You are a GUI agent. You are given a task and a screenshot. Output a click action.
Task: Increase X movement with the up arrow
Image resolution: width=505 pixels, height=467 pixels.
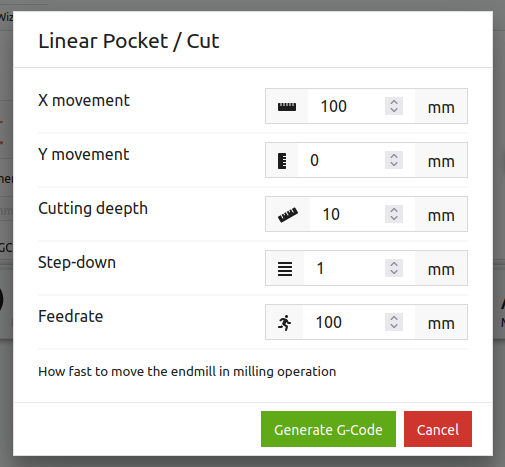[394, 102]
